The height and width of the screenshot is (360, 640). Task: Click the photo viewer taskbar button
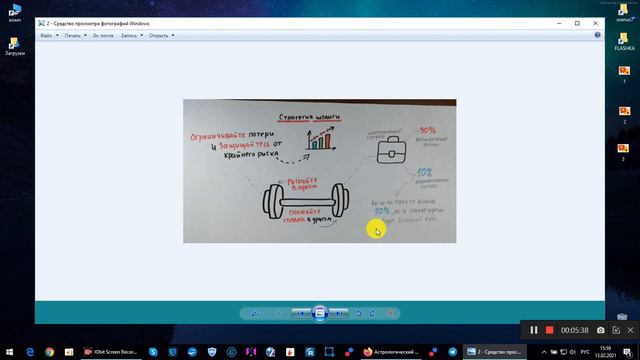pos(494,352)
